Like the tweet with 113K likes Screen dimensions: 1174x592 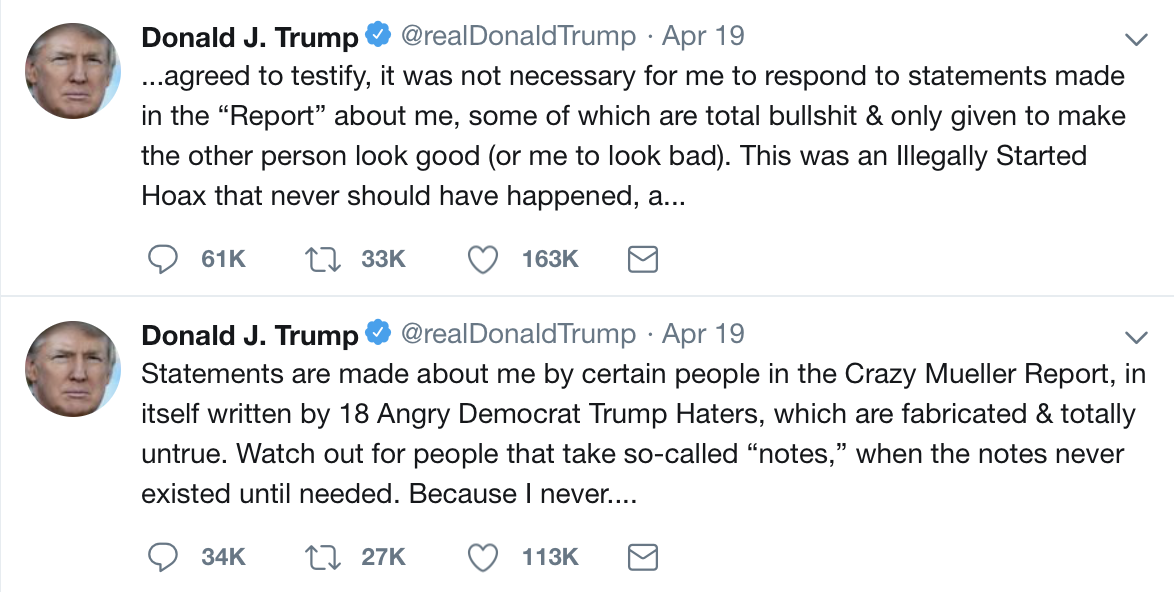tap(484, 557)
